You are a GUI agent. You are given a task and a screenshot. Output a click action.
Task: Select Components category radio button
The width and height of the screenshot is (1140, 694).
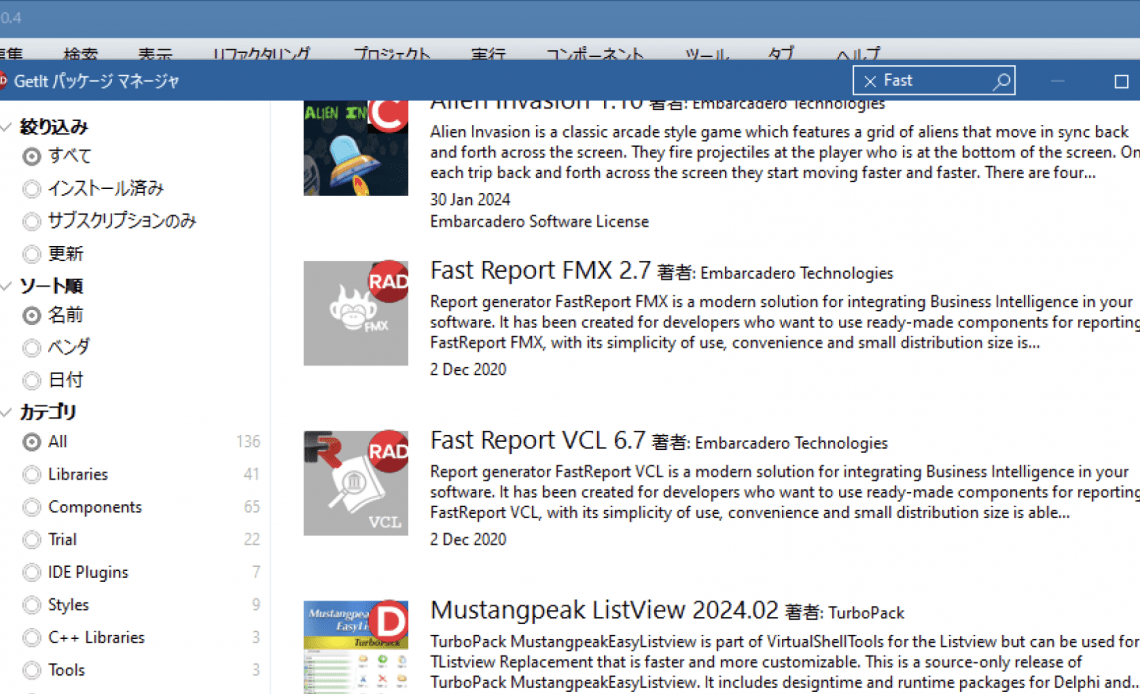coord(31,507)
